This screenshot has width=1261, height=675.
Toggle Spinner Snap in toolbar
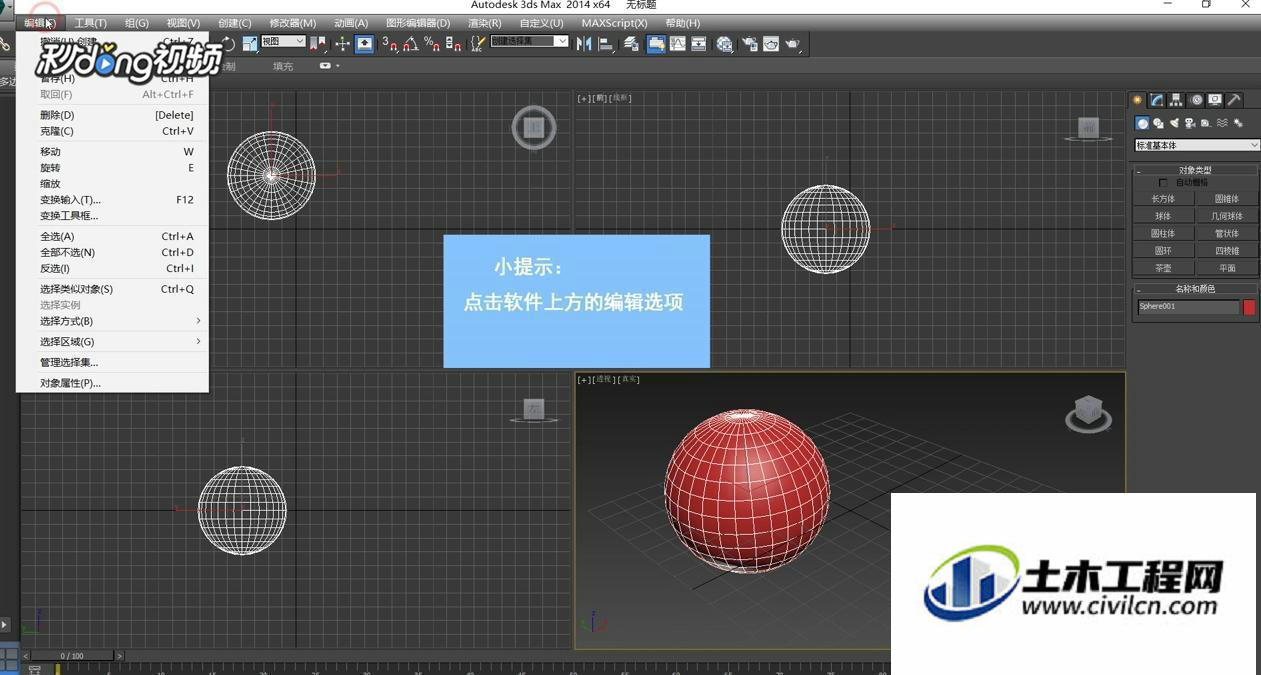(454, 43)
